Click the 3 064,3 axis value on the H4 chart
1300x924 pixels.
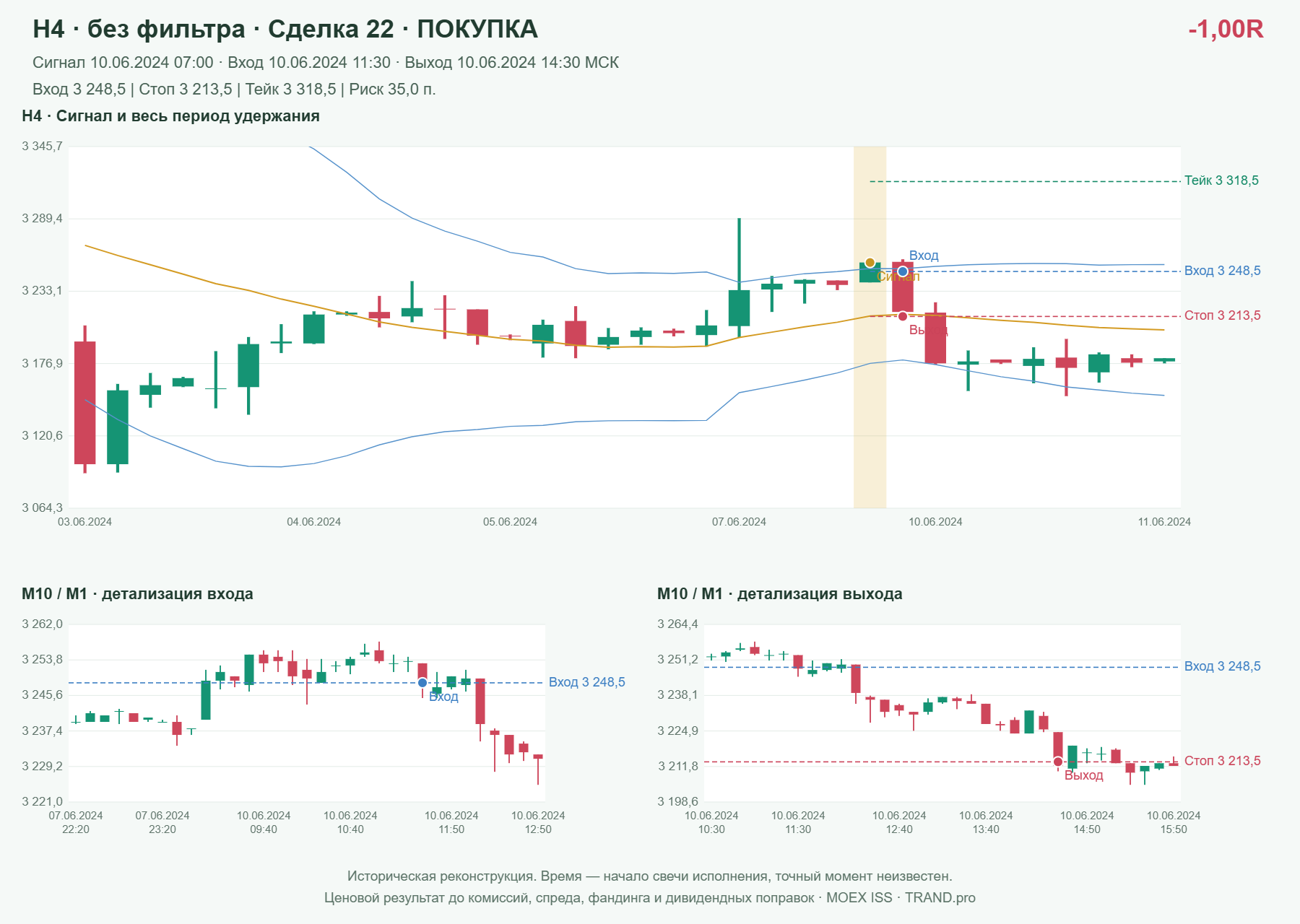(43, 508)
